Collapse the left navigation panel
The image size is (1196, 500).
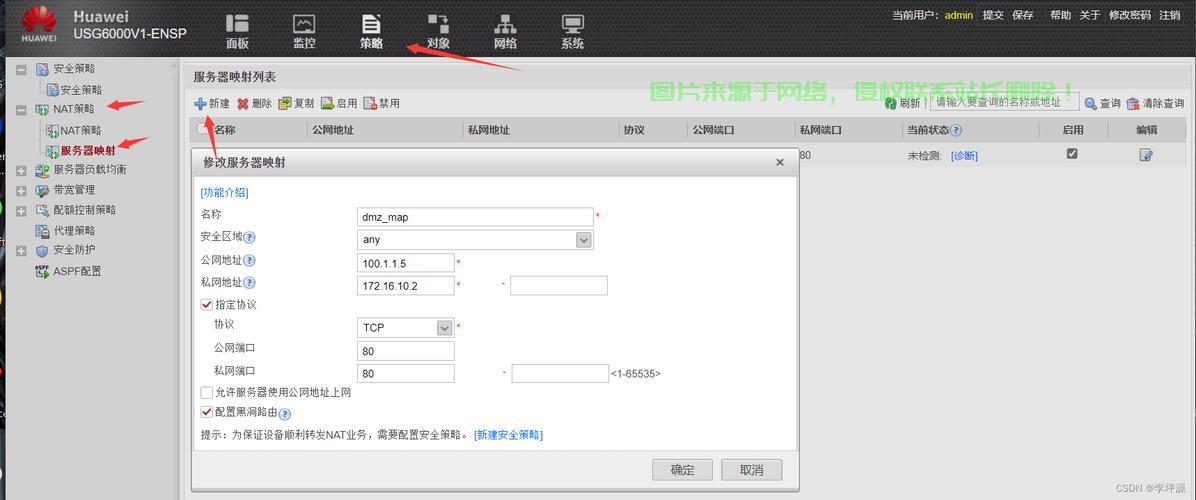173,66
